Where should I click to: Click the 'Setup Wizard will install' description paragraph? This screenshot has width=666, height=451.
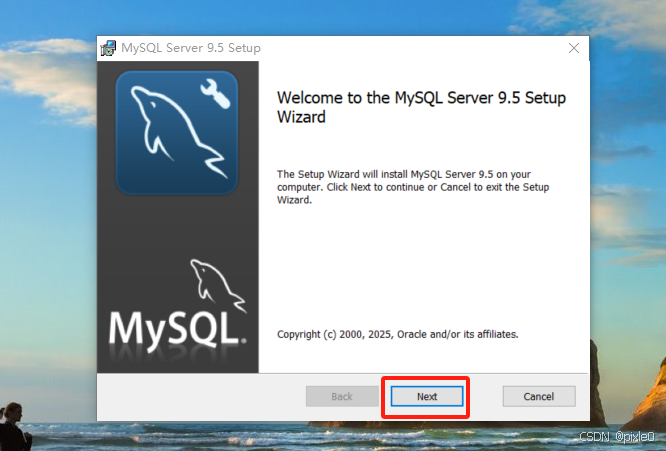[x=413, y=187]
